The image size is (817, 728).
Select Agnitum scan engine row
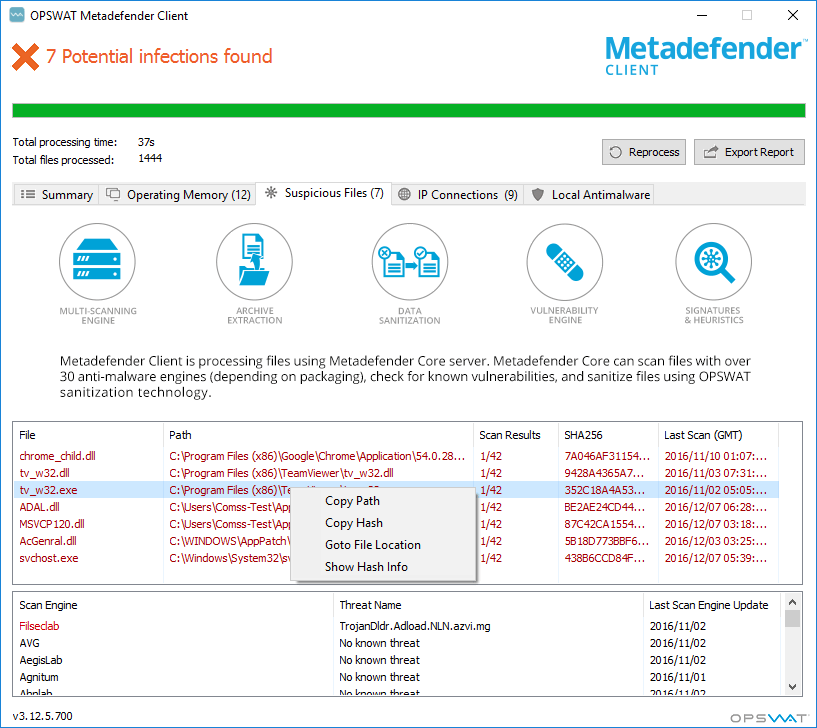[x=399, y=677]
